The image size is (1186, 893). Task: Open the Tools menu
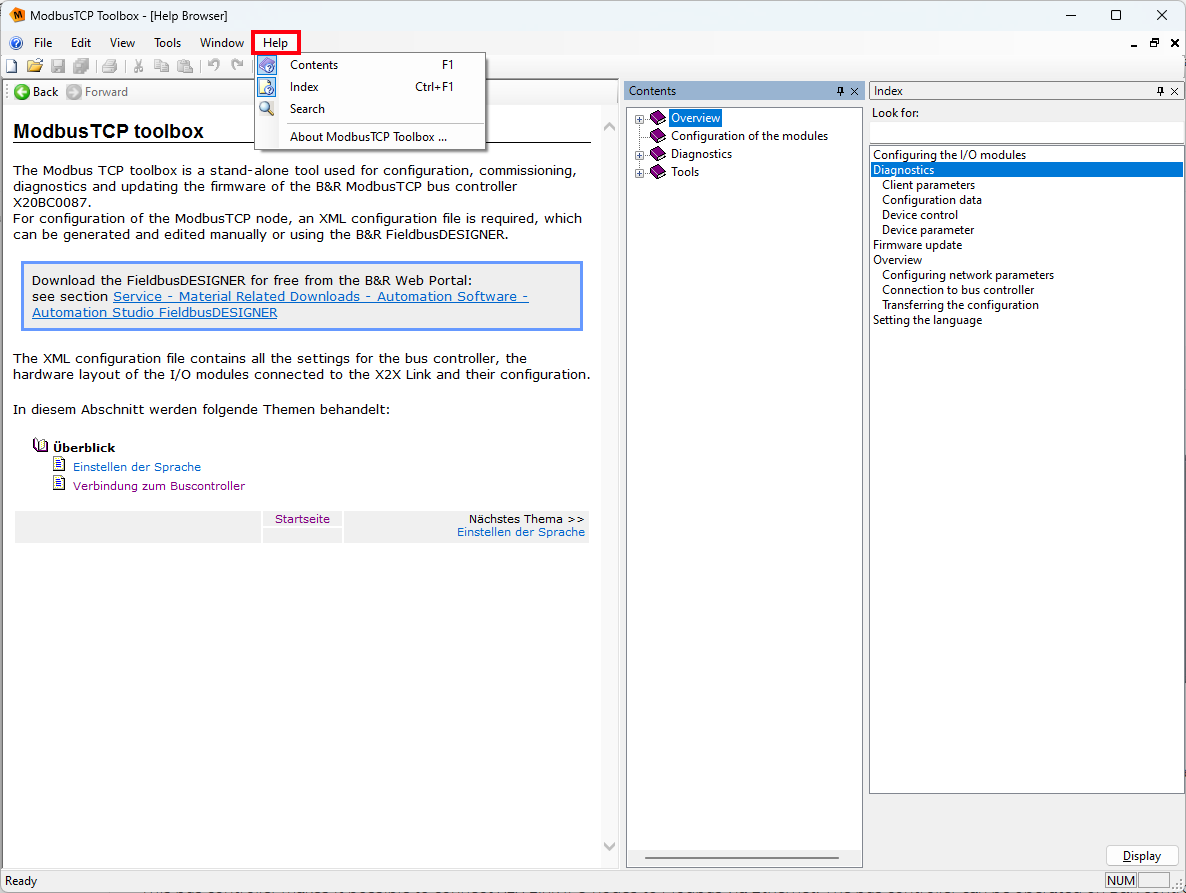tap(167, 43)
